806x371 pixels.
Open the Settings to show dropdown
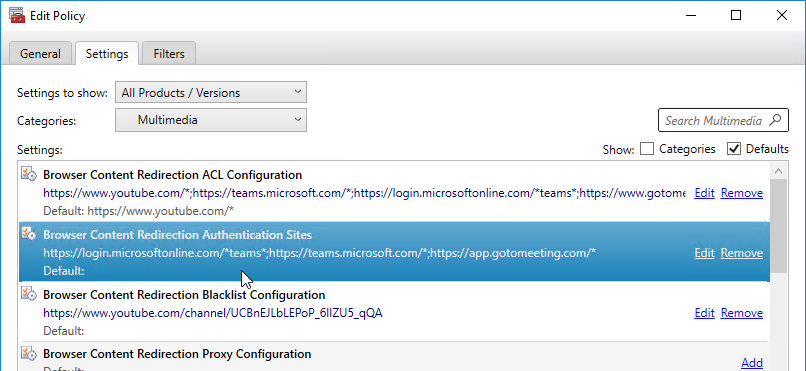pyautogui.click(x=211, y=92)
